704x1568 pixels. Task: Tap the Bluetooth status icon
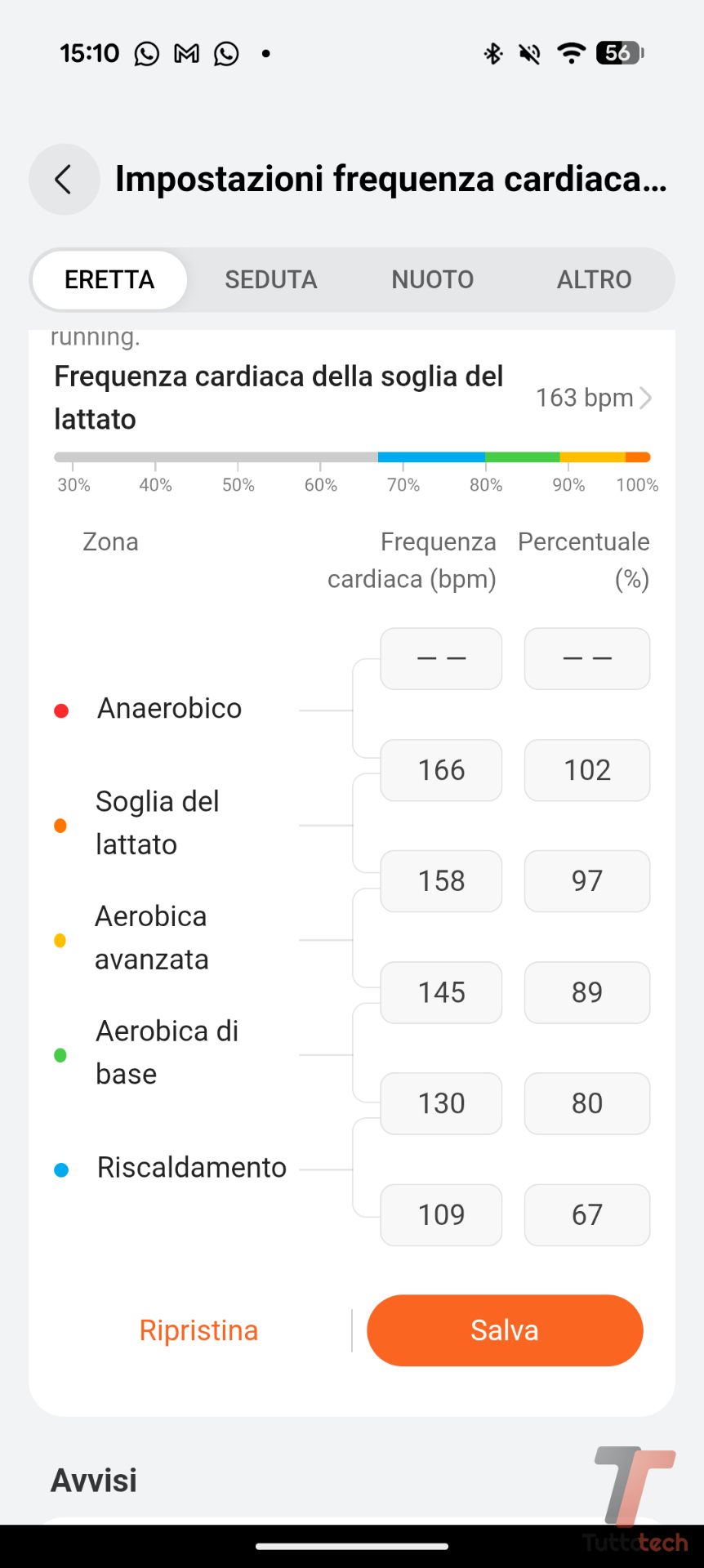tap(493, 54)
